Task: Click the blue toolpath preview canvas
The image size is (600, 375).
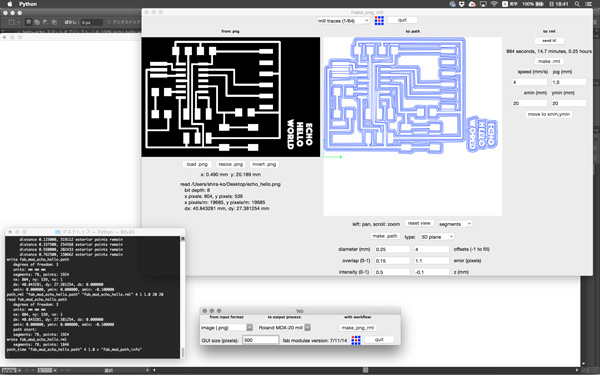Action: 412,126
